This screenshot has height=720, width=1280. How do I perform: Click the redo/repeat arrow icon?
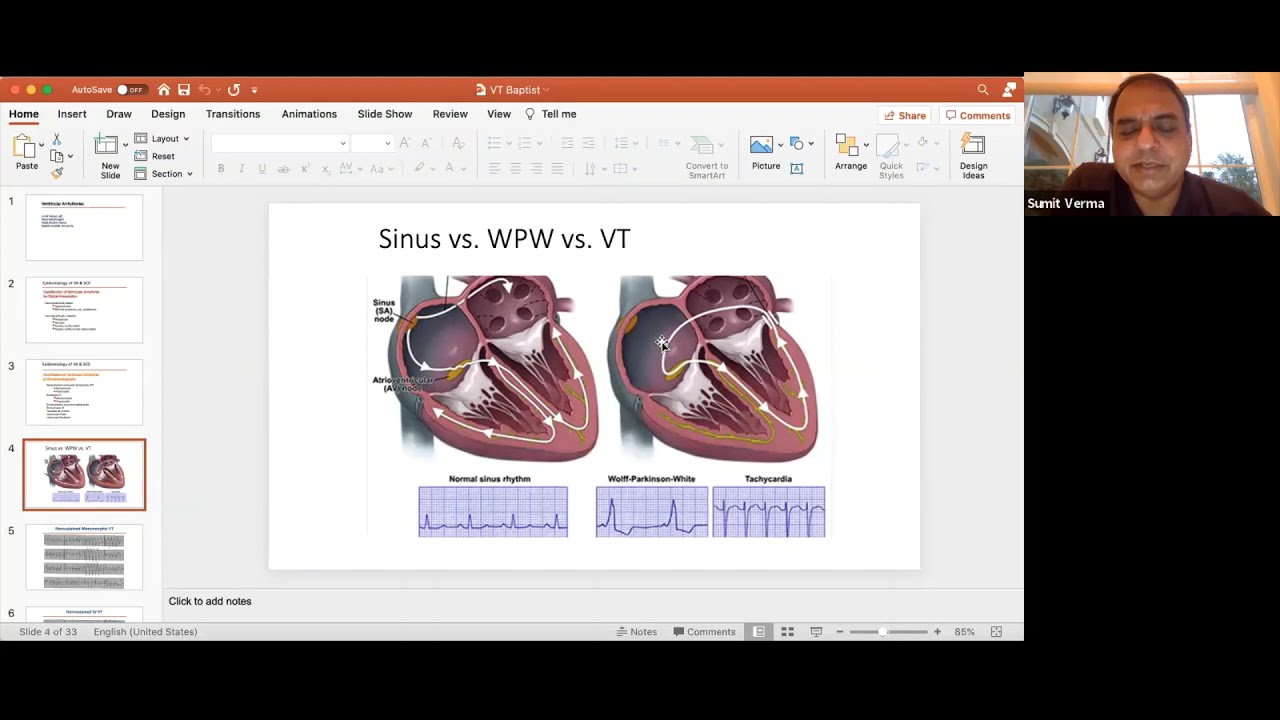tap(234, 90)
